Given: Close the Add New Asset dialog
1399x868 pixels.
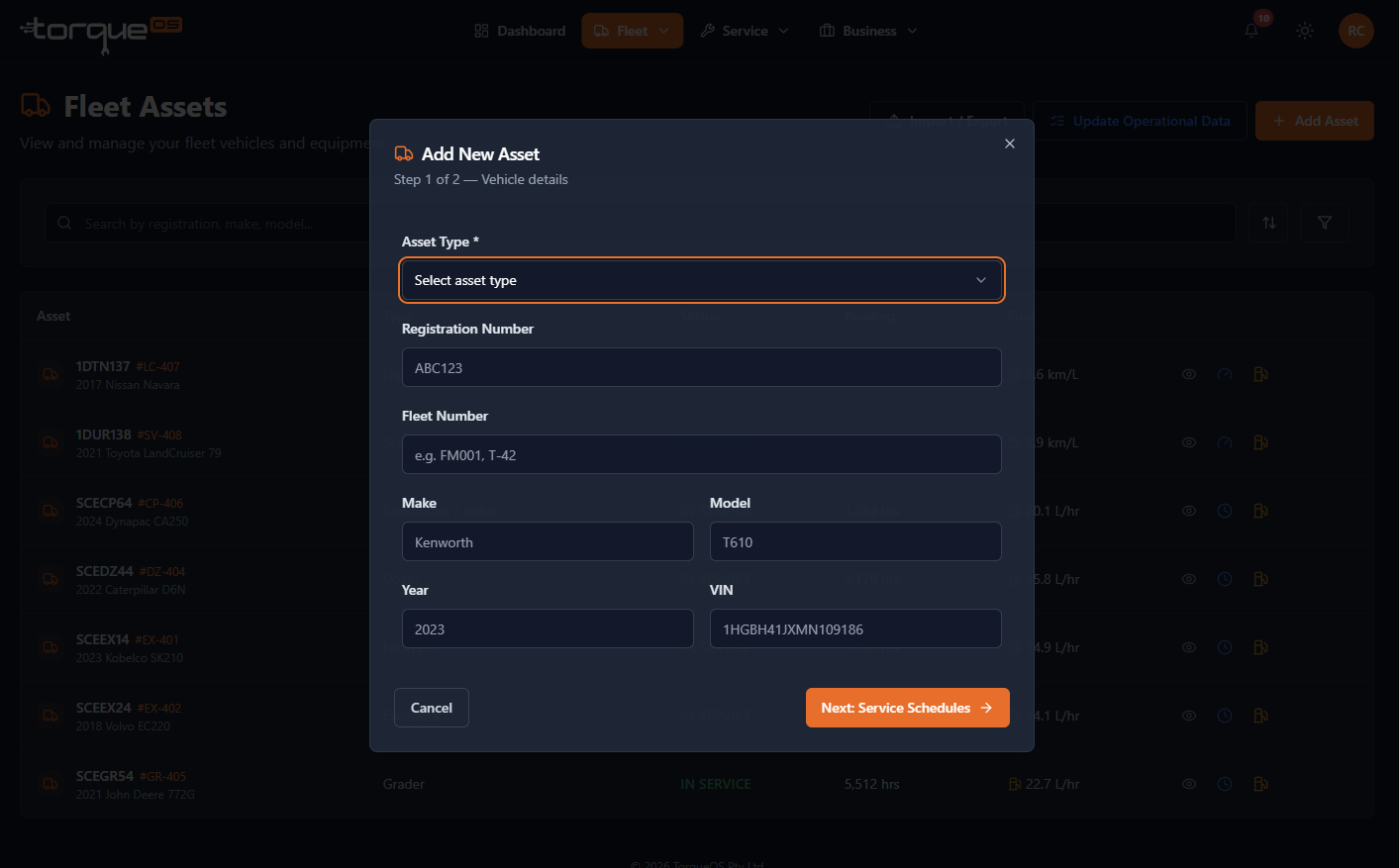Looking at the screenshot, I should (1010, 144).
